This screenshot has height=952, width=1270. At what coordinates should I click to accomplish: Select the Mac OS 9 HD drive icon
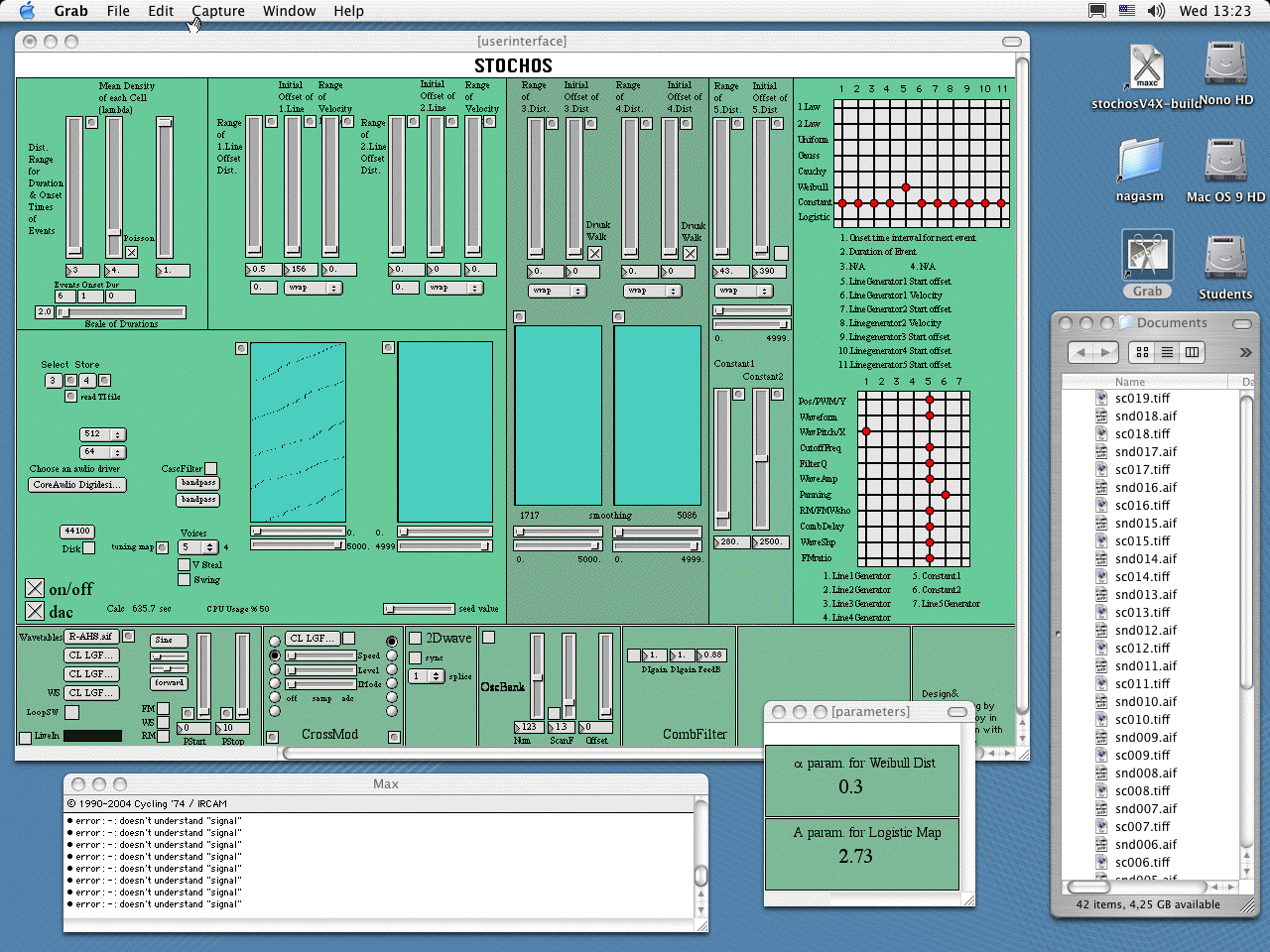click(x=1225, y=162)
